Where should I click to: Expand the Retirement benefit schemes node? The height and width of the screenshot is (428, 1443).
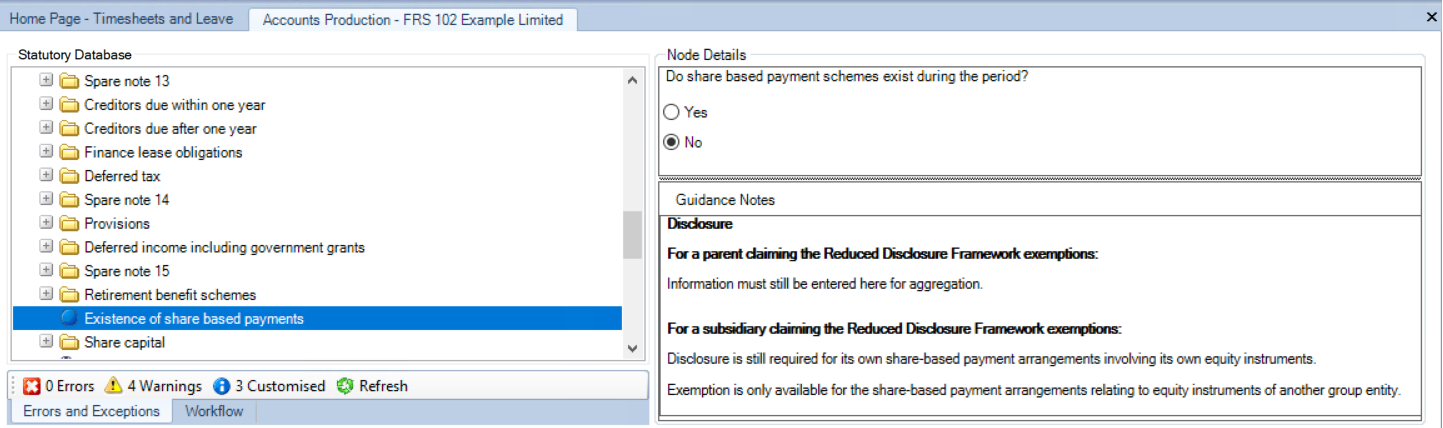click(x=46, y=295)
